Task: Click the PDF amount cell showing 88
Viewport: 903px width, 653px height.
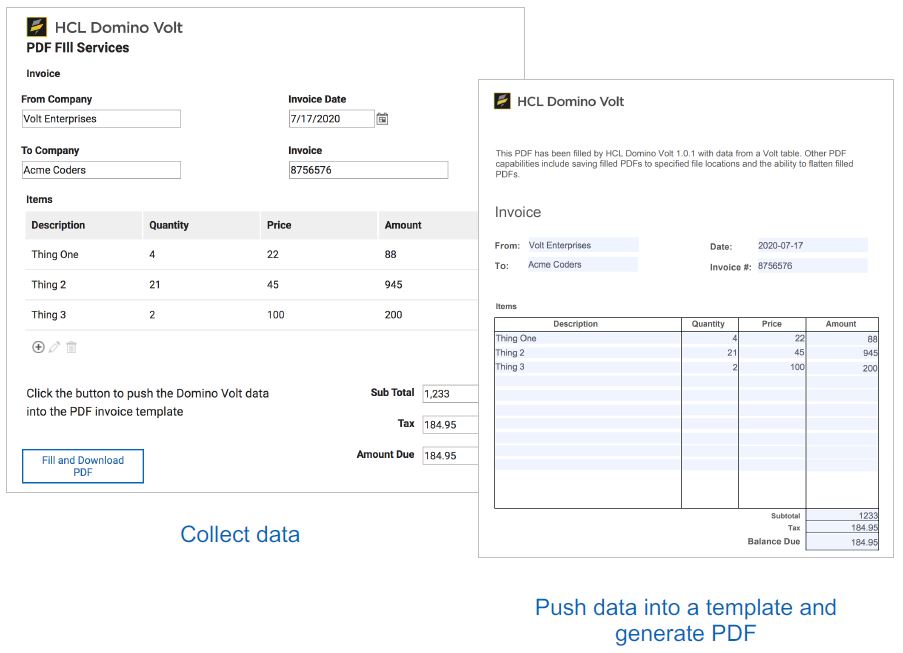Action: tap(843, 339)
